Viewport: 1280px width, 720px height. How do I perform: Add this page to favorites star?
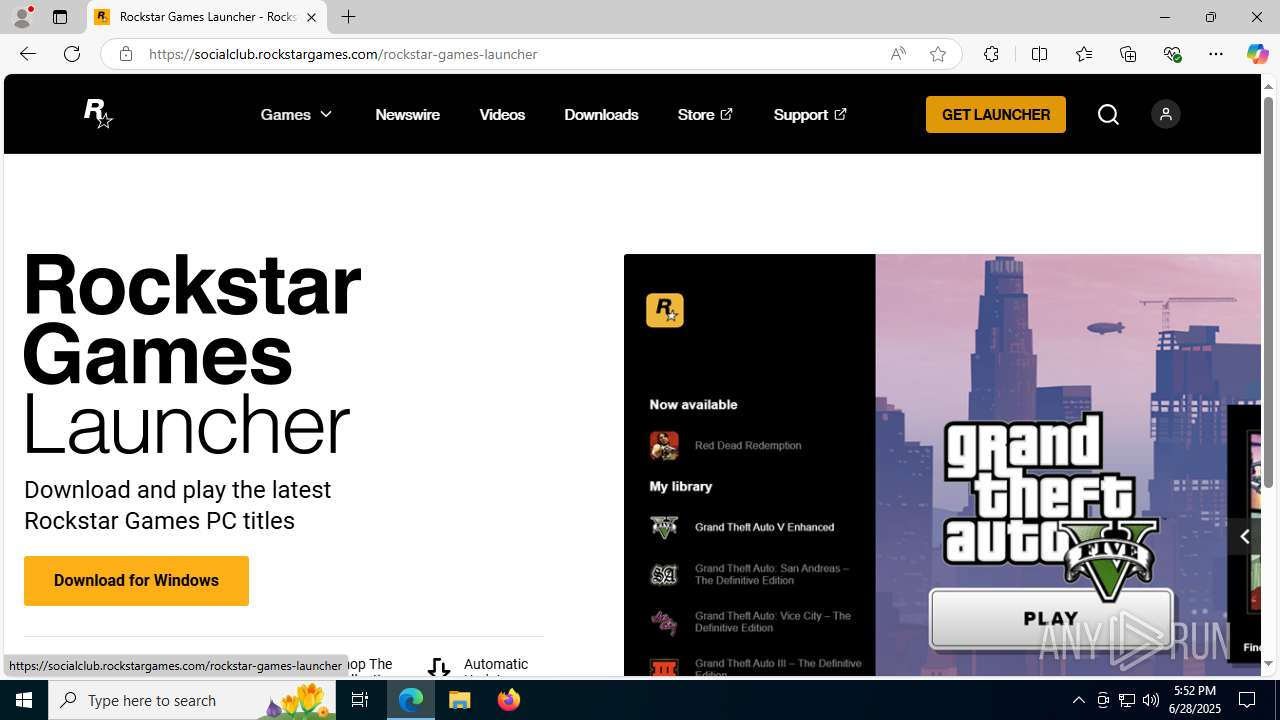coord(938,54)
